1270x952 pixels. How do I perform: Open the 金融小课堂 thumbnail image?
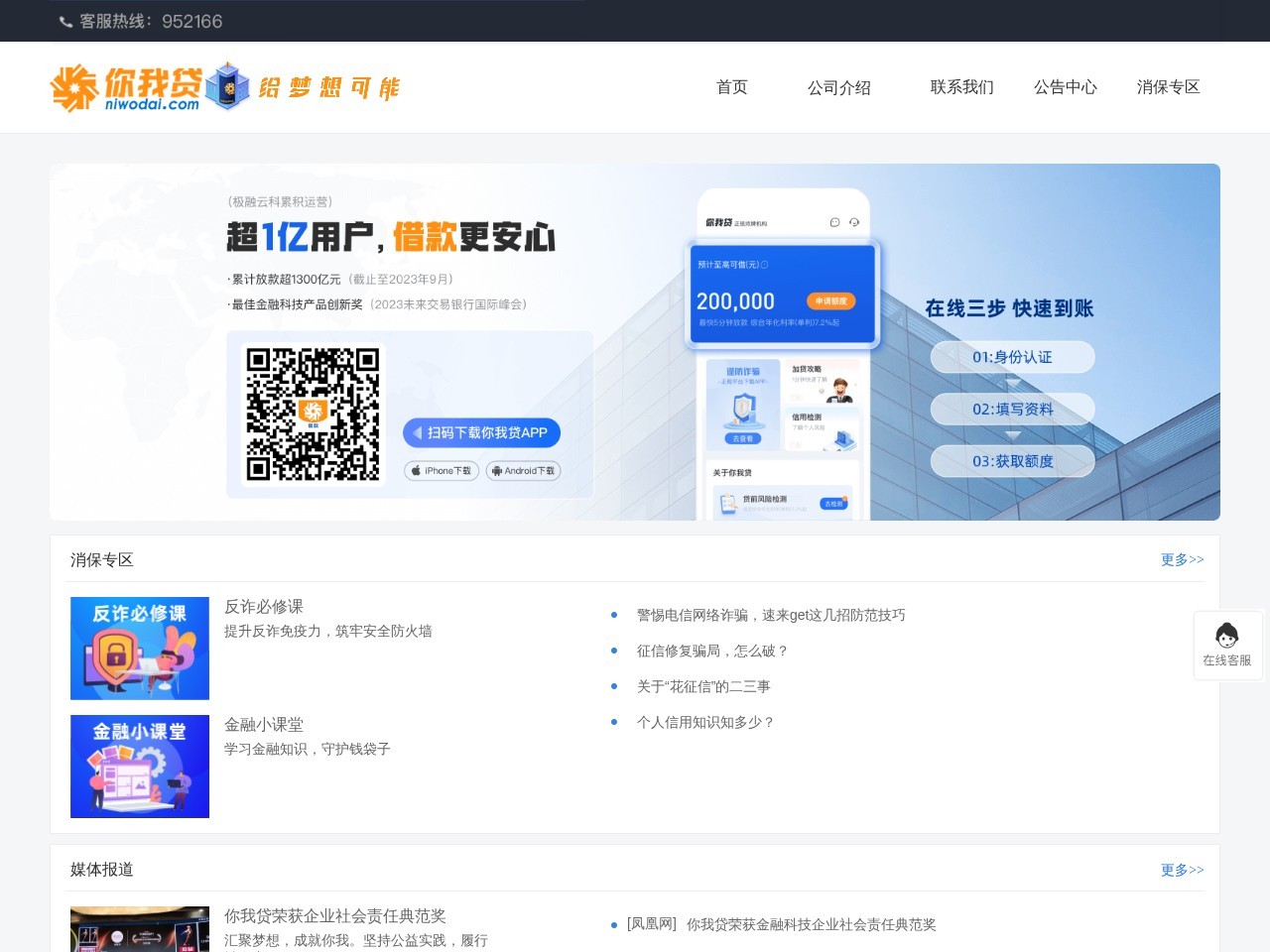coord(140,767)
